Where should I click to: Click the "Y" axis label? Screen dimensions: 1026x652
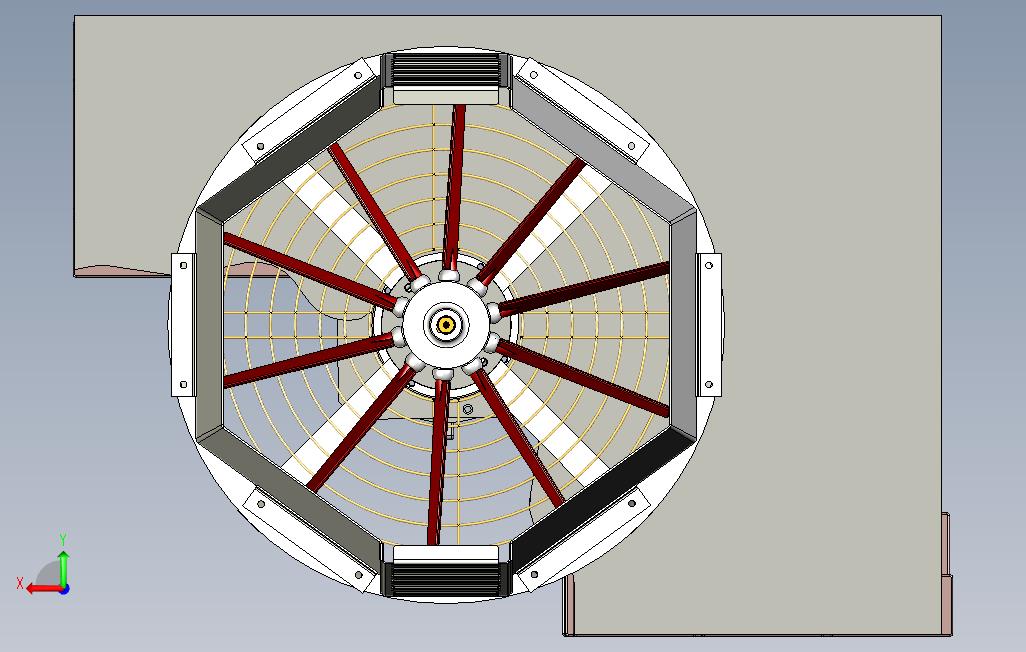click(x=63, y=540)
